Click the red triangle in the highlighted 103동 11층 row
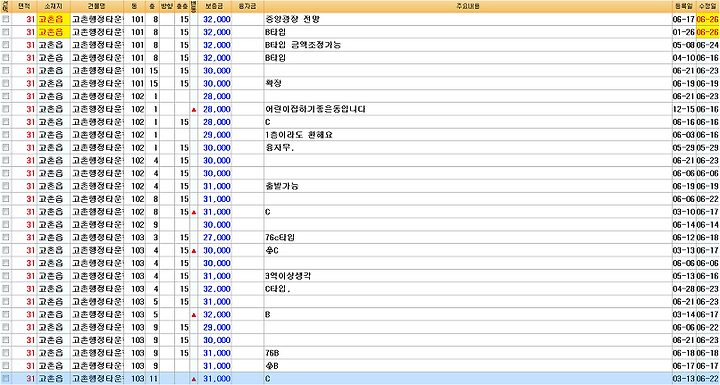This screenshot has width=720, height=385. point(194,379)
